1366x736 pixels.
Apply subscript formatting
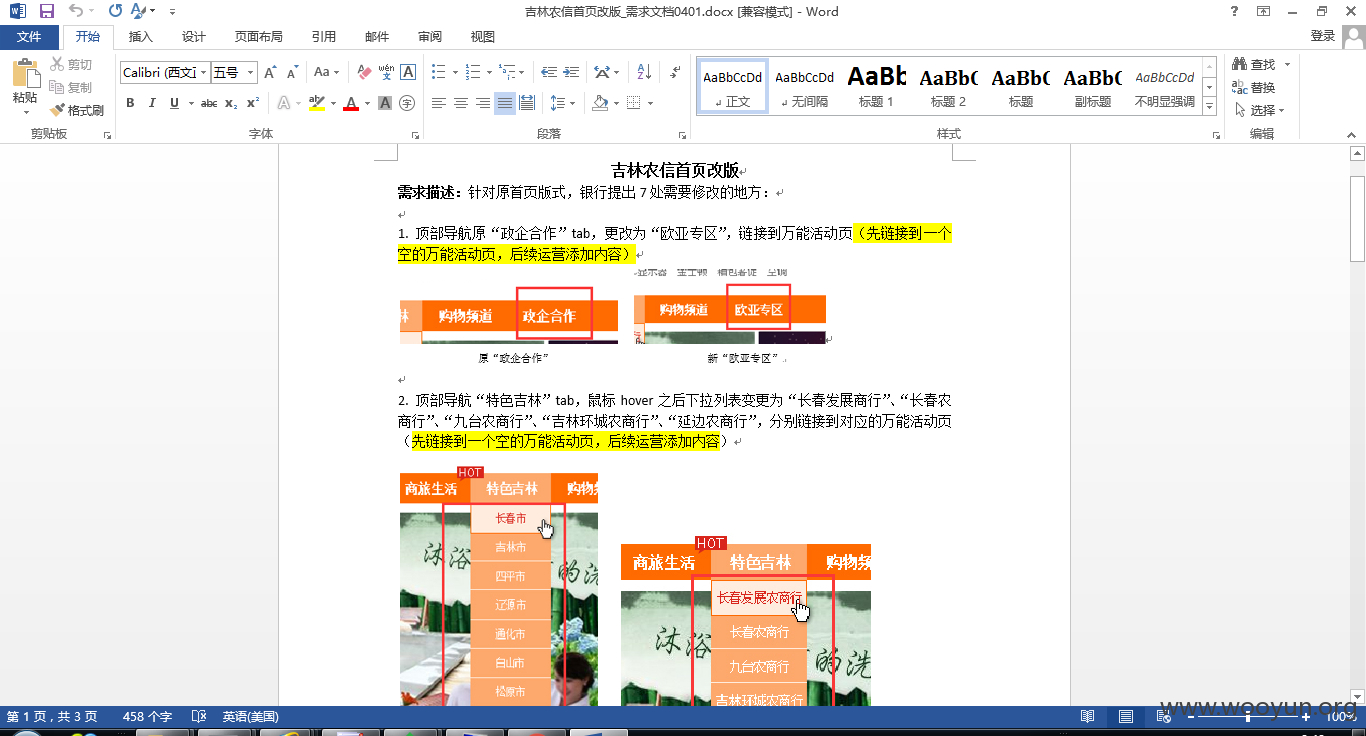[x=231, y=103]
